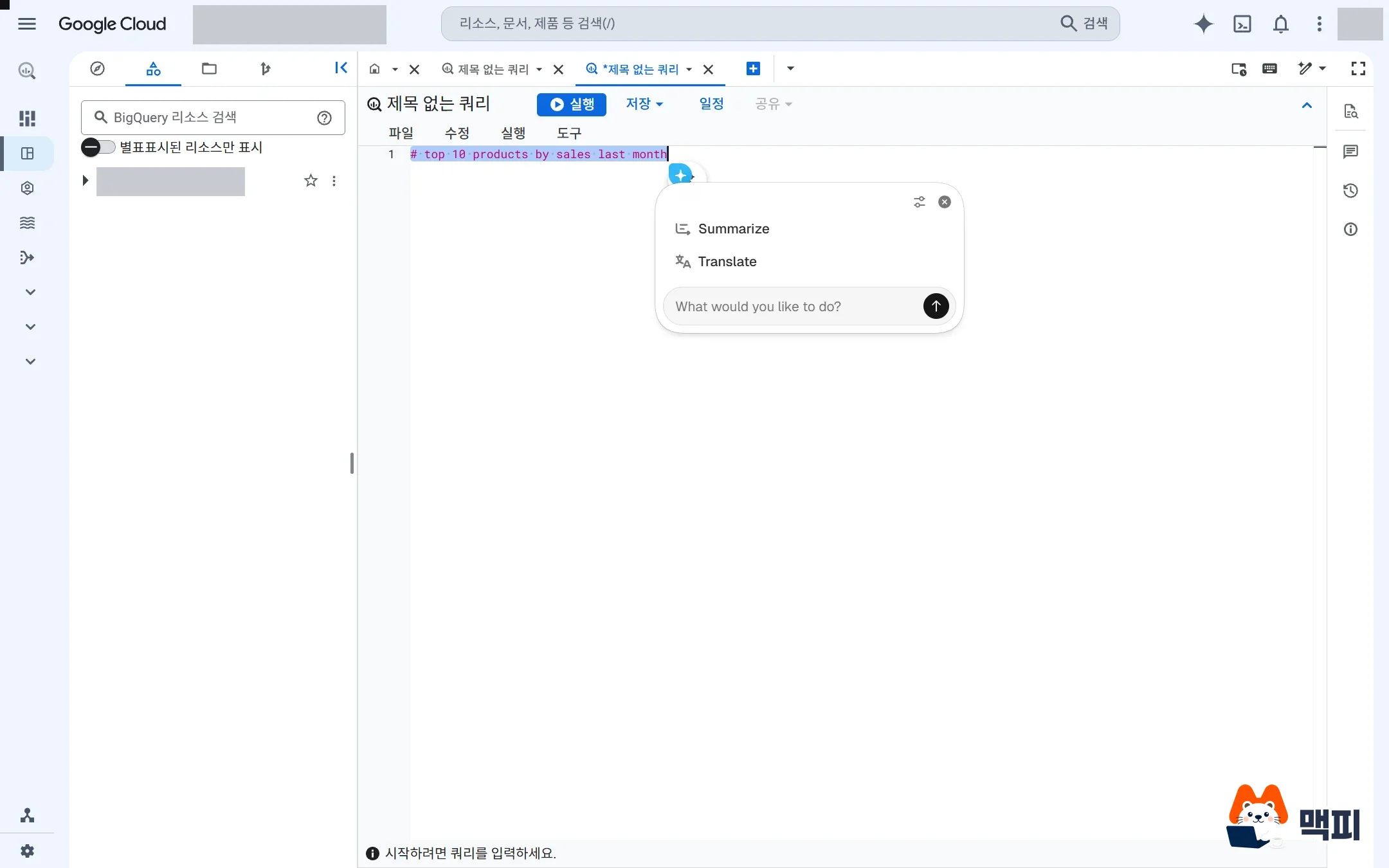
Task: Click the Schedule (일정) button
Action: tap(712, 104)
